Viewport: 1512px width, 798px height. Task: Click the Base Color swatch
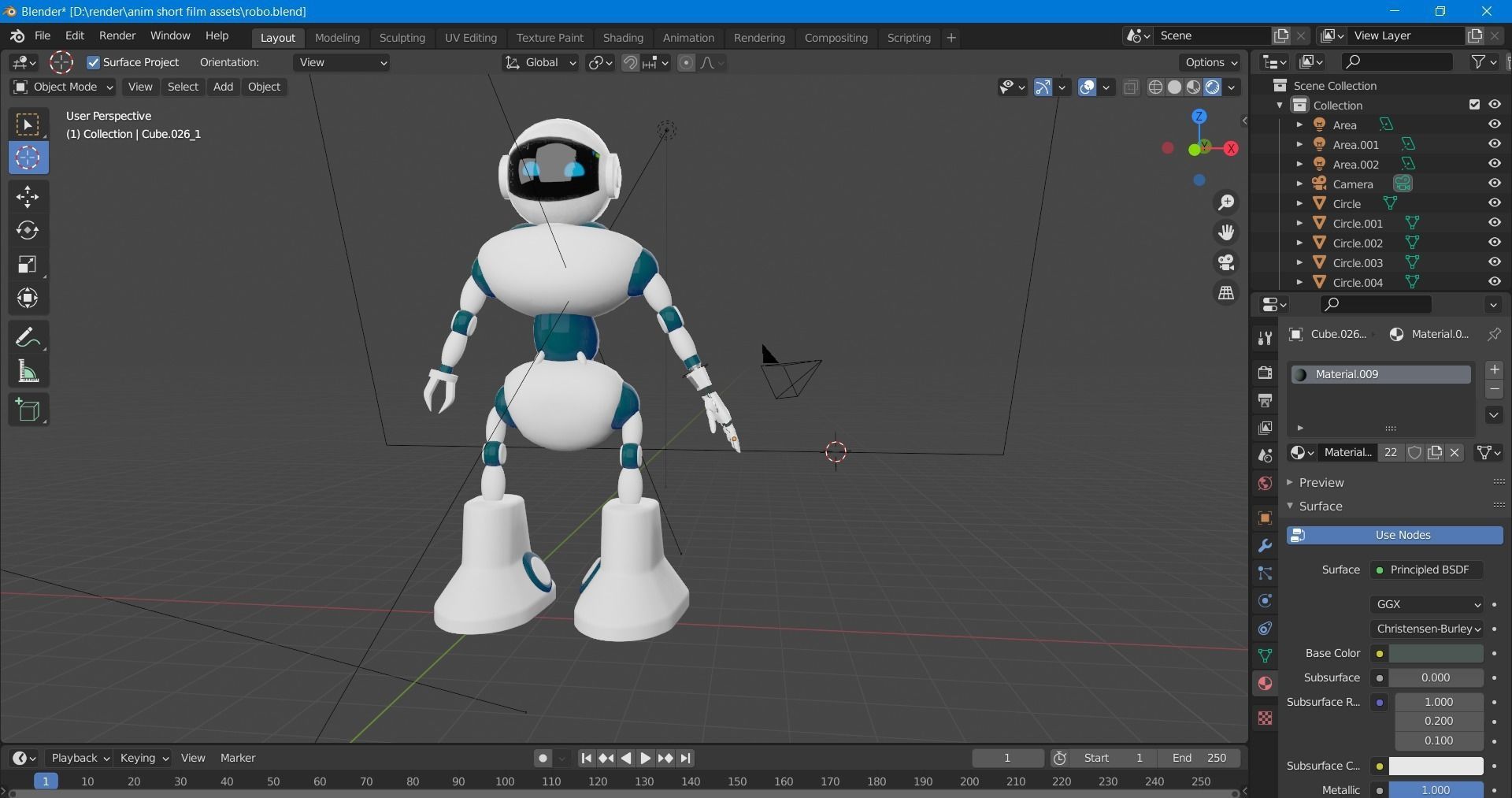(1436, 653)
